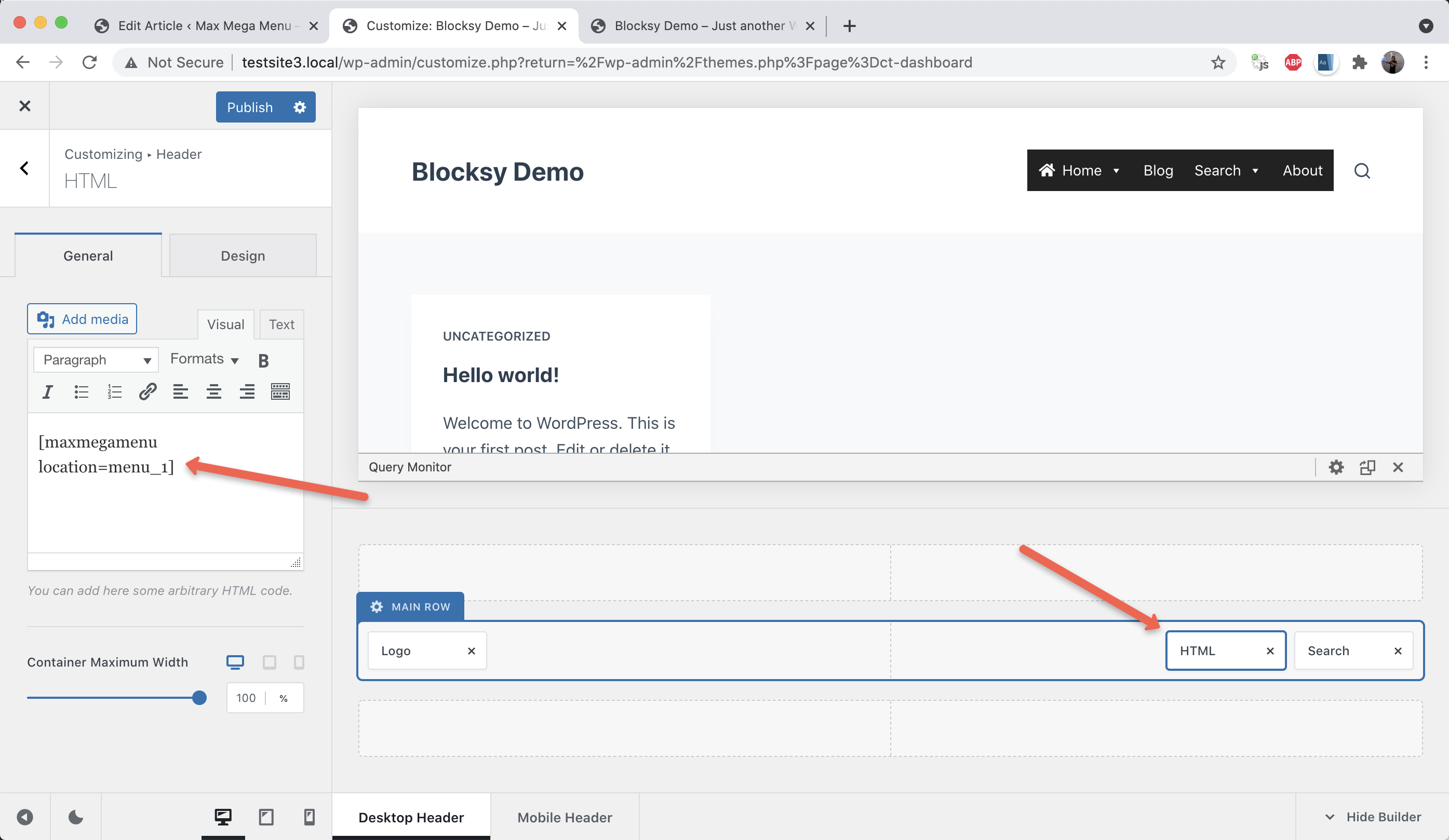Toggle the toolbar kitchen sink icon
1449x840 pixels.
[280, 392]
